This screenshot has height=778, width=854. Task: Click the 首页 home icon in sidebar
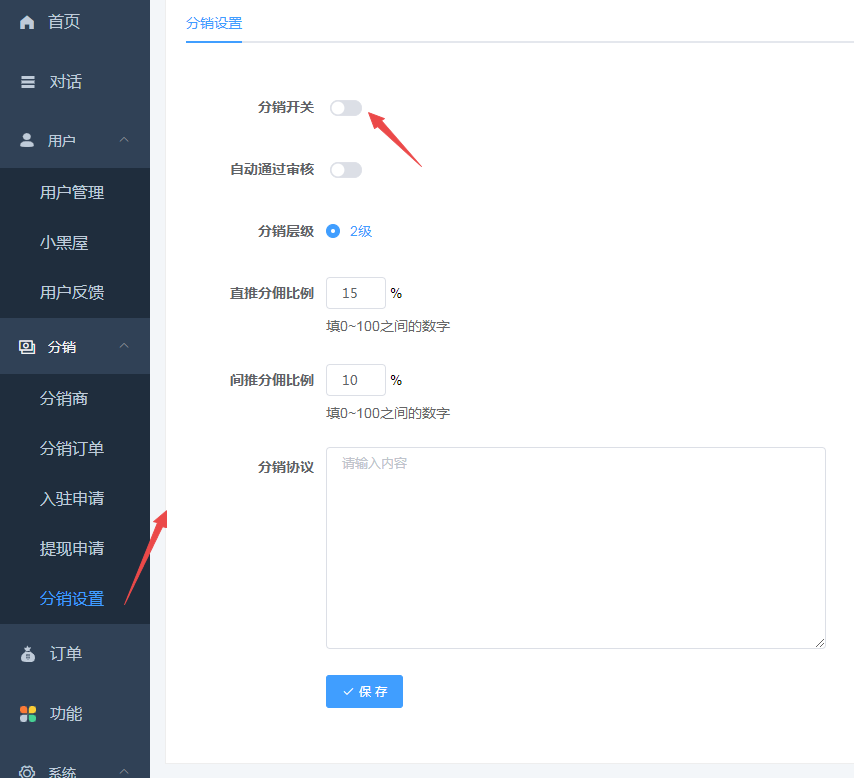[26, 21]
